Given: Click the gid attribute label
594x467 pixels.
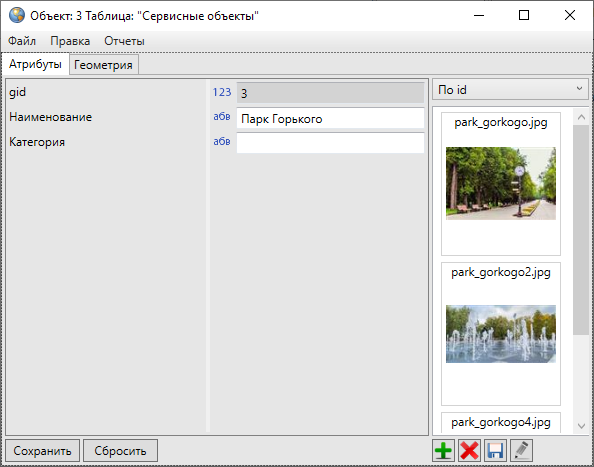Looking at the screenshot, I should click(17, 92).
